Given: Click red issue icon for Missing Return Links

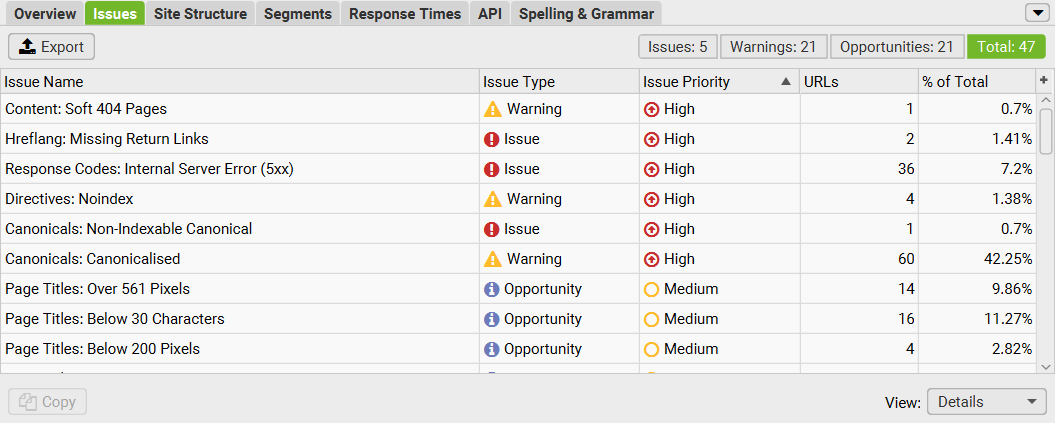Looking at the screenshot, I should (x=491, y=139).
